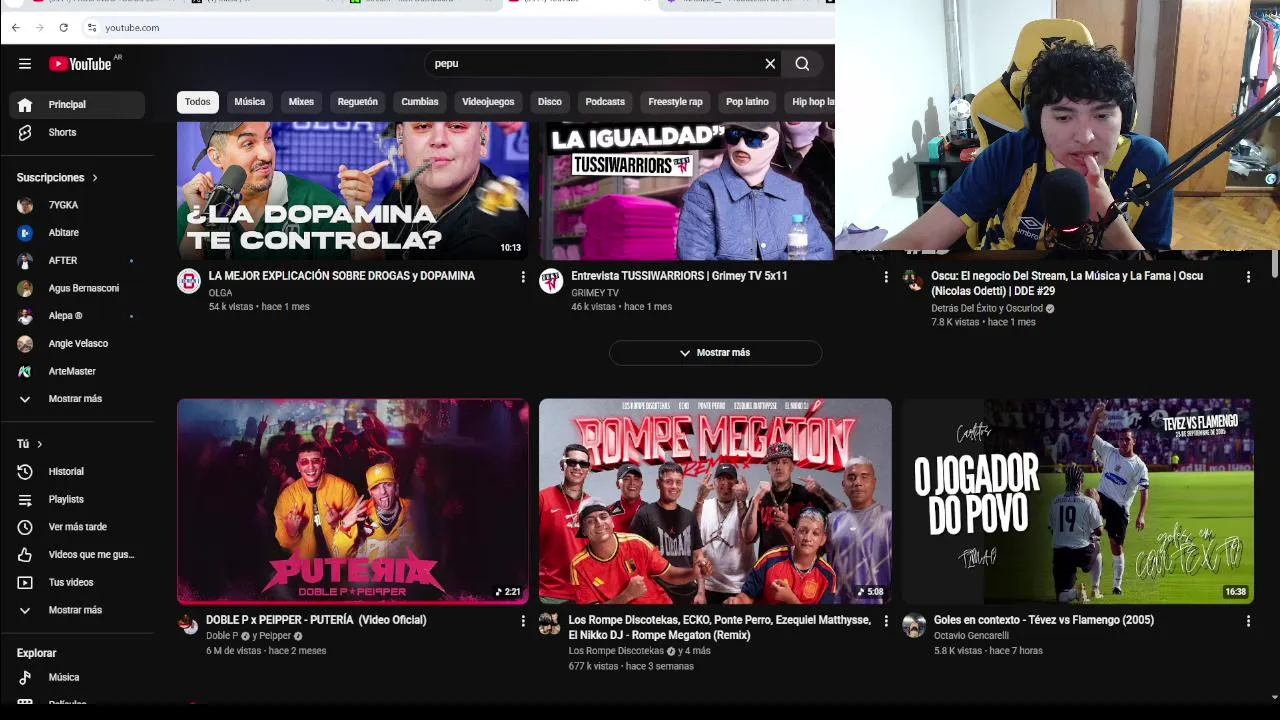1280x720 pixels.
Task: Reload the page with the refresh icon
Action: click(63, 28)
